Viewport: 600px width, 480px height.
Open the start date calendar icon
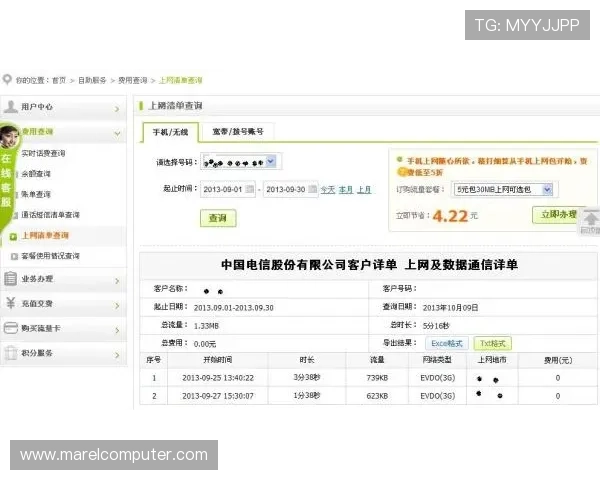pyautogui.click(x=249, y=189)
